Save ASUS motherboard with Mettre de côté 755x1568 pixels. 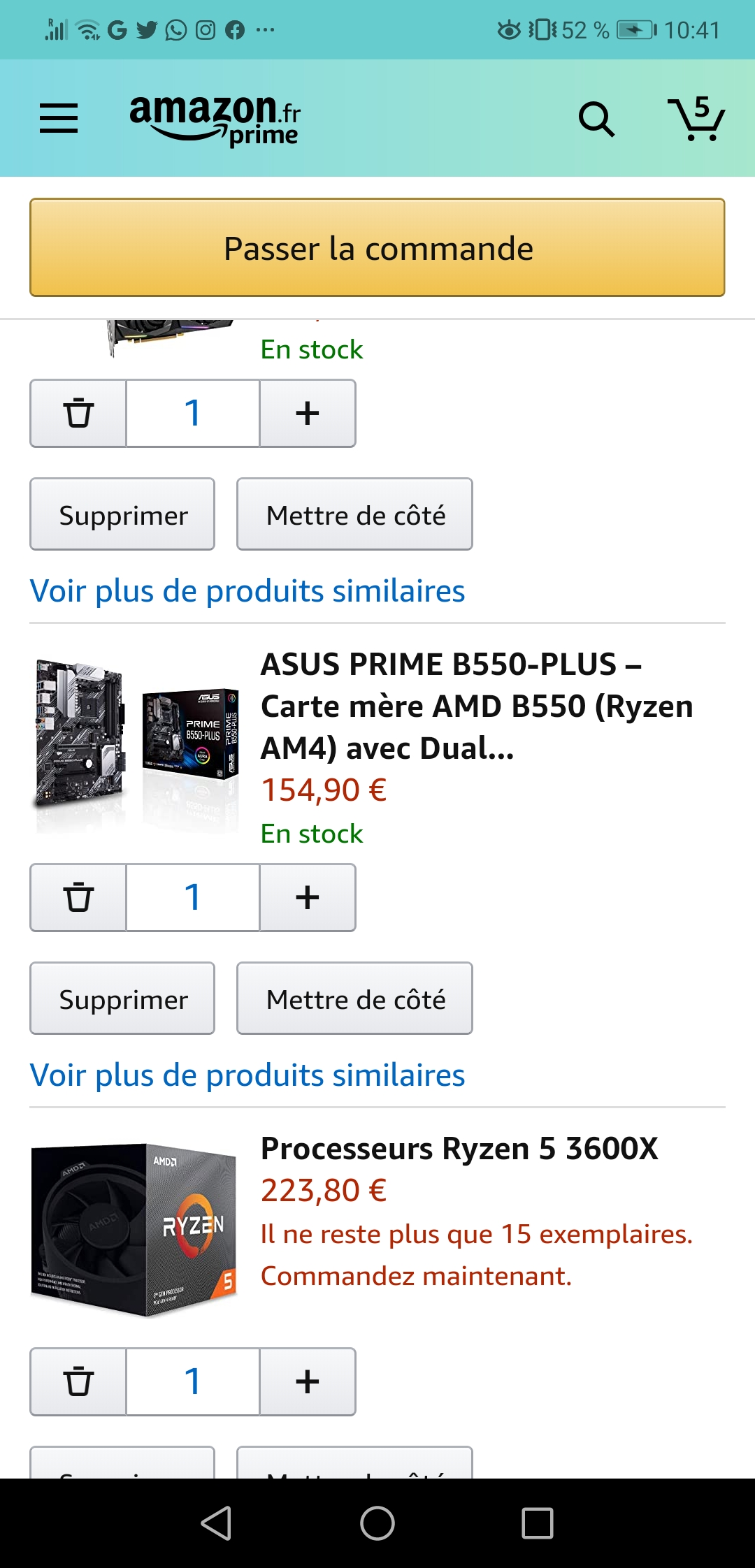pyautogui.click(x=354, y=999)
